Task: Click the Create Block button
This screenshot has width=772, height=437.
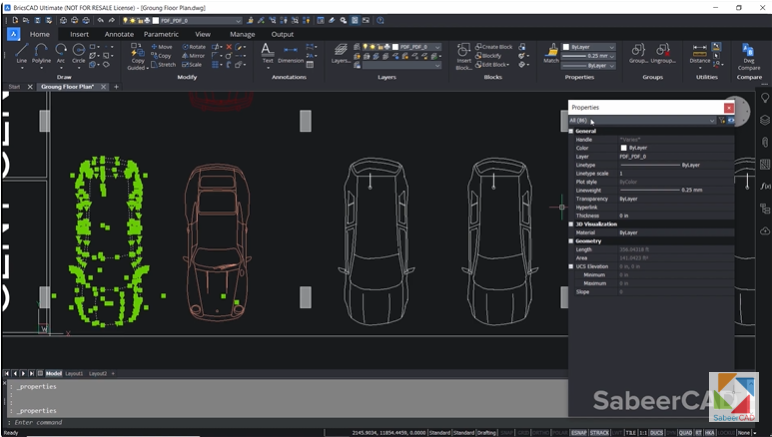Action: (x=494, y=47)
